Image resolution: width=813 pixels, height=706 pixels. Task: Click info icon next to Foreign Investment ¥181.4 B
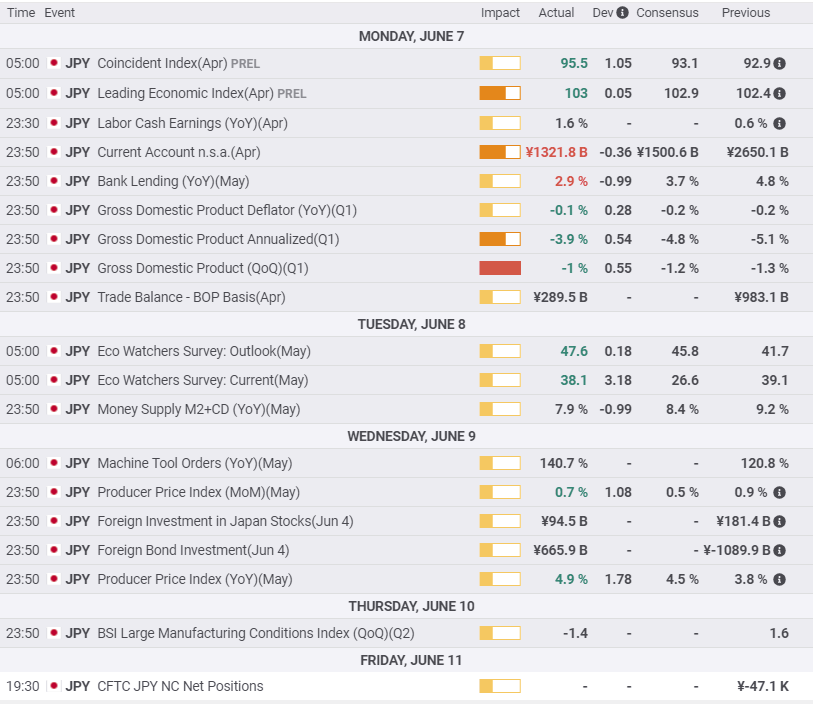(x=780, y=521)
